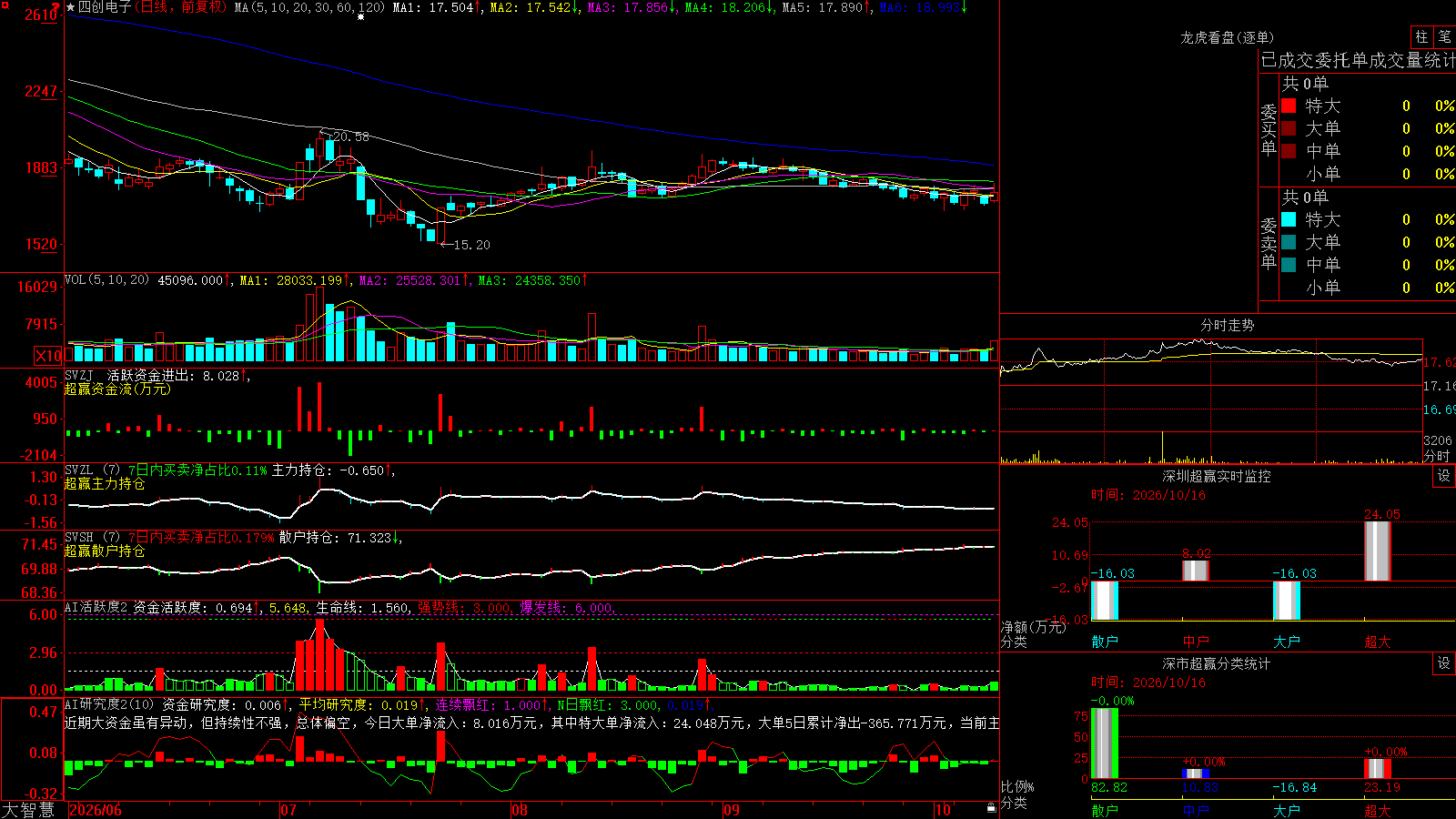
Task: Click the 07 month marker on time axis
Action: pos(288,810)
